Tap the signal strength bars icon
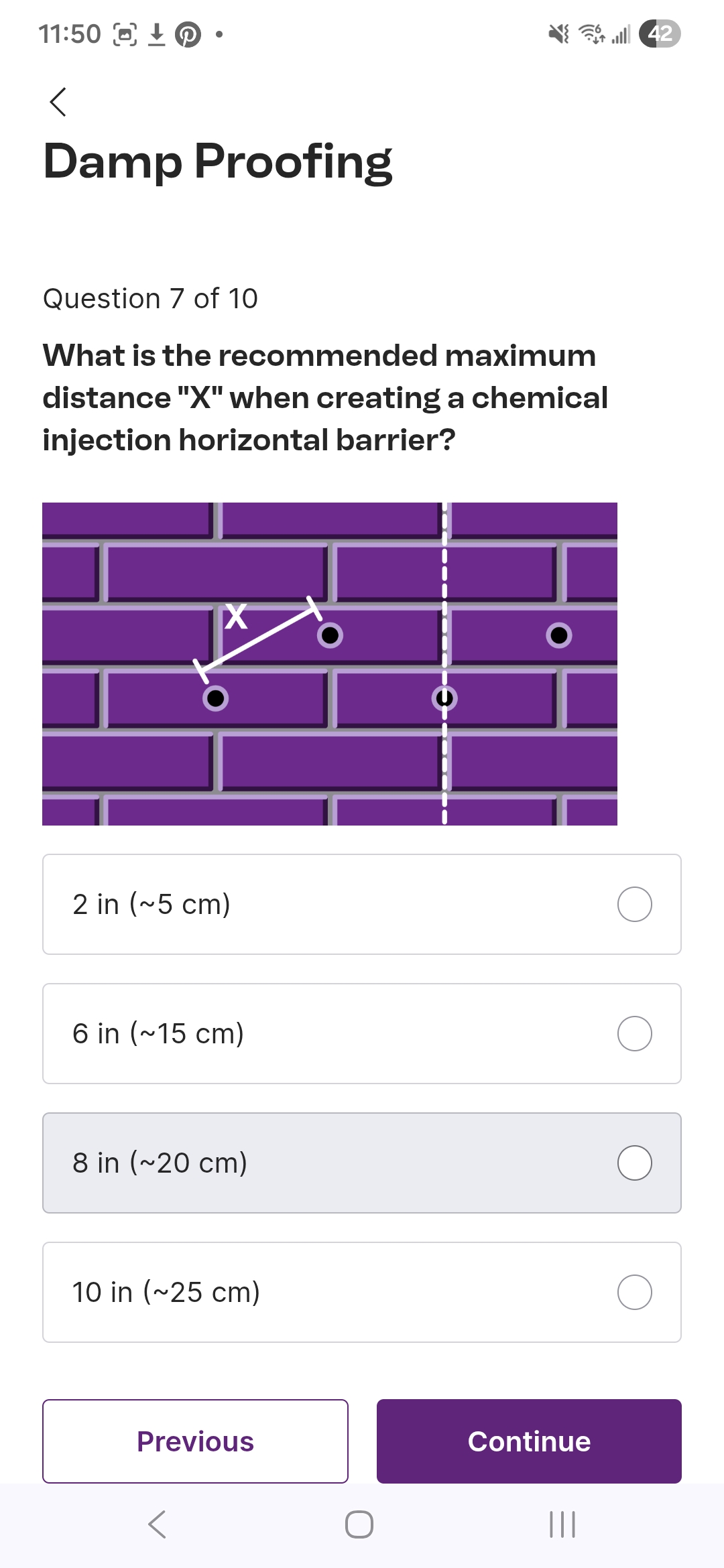 click(x=621, y=34)
